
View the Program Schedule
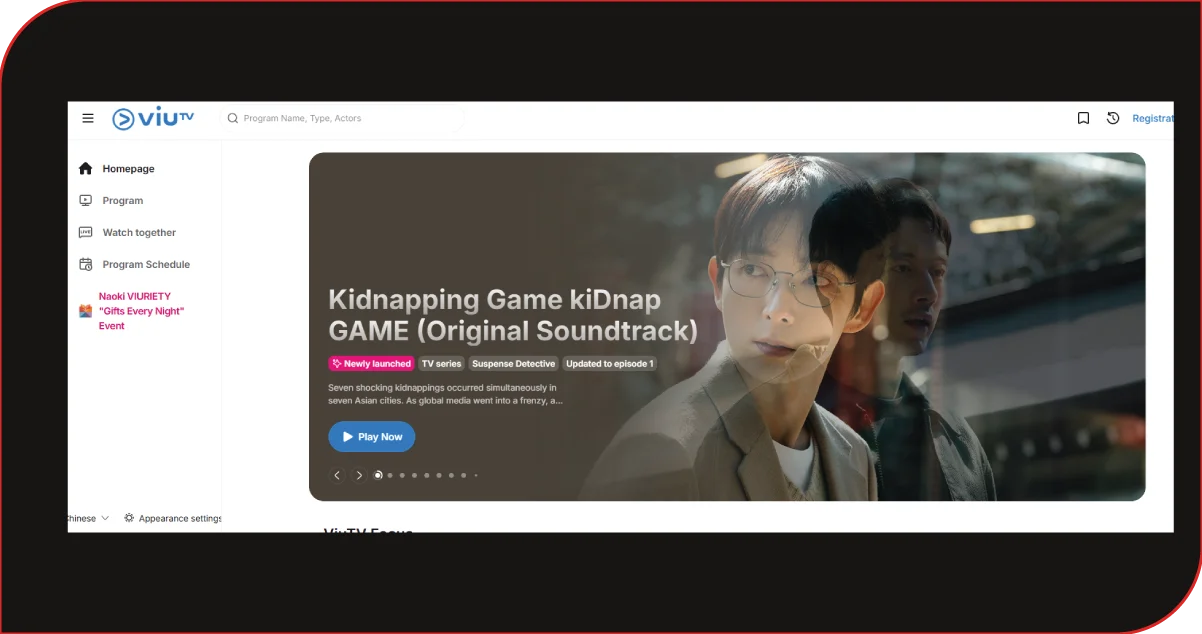coord(146,265)
